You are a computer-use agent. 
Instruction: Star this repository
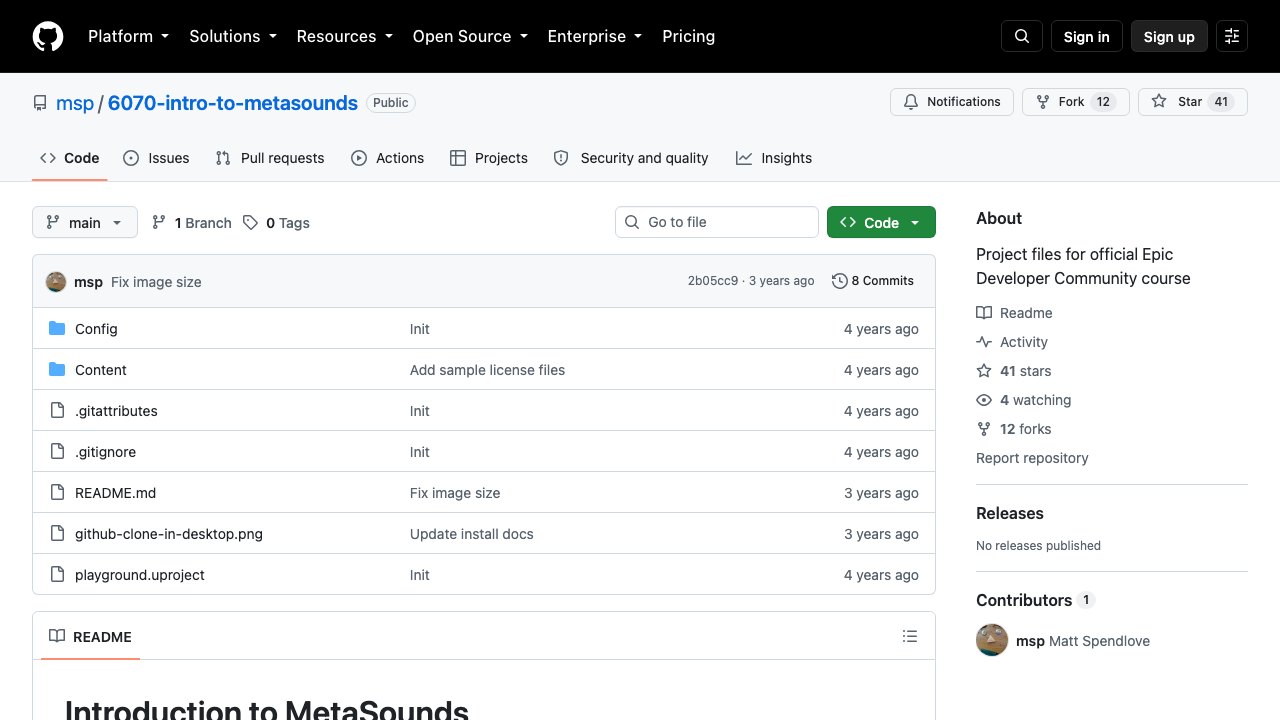point(1193,102)
